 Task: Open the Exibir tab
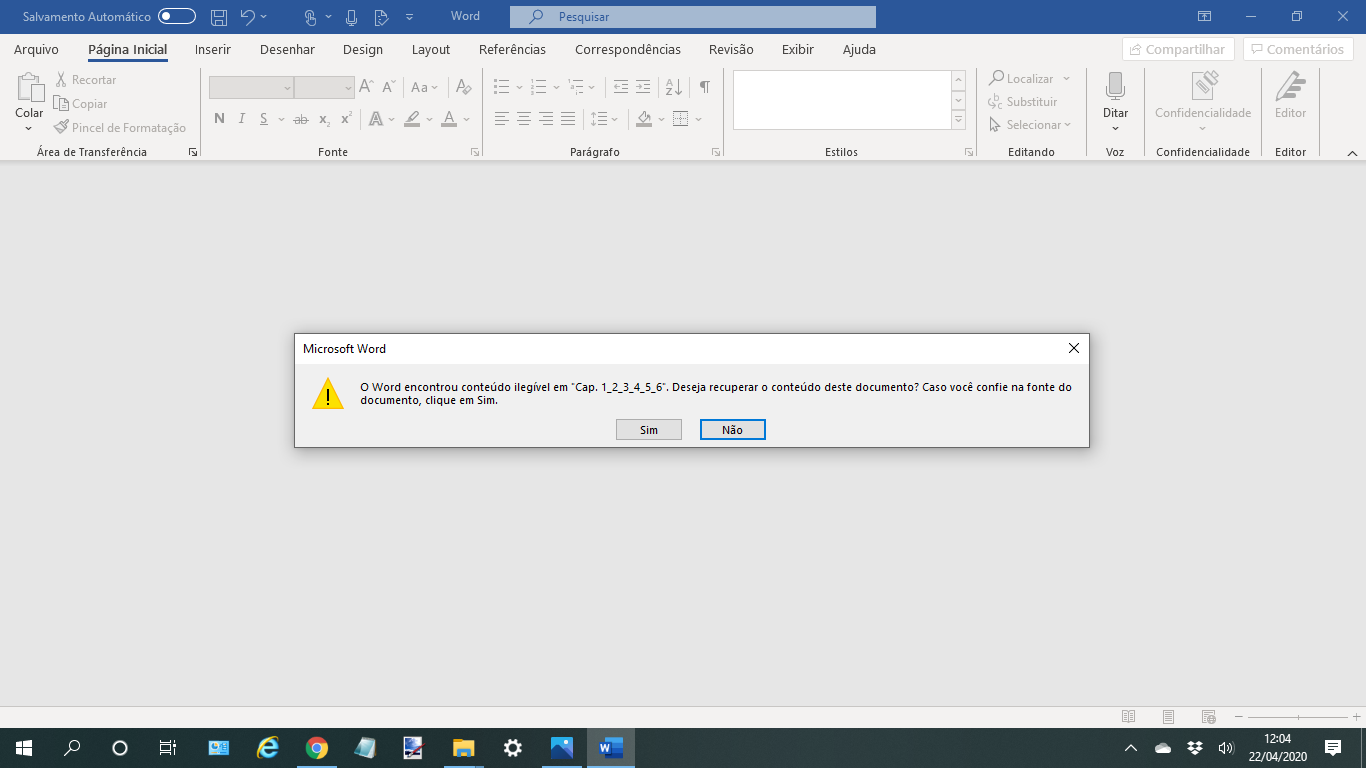coord(798,49)
